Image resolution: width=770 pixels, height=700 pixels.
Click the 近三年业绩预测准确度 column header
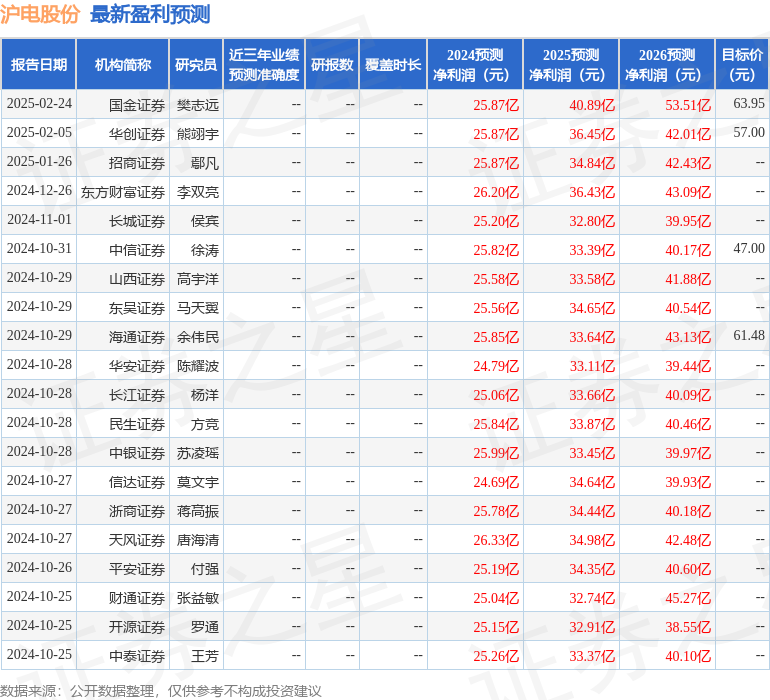[264, 64]
